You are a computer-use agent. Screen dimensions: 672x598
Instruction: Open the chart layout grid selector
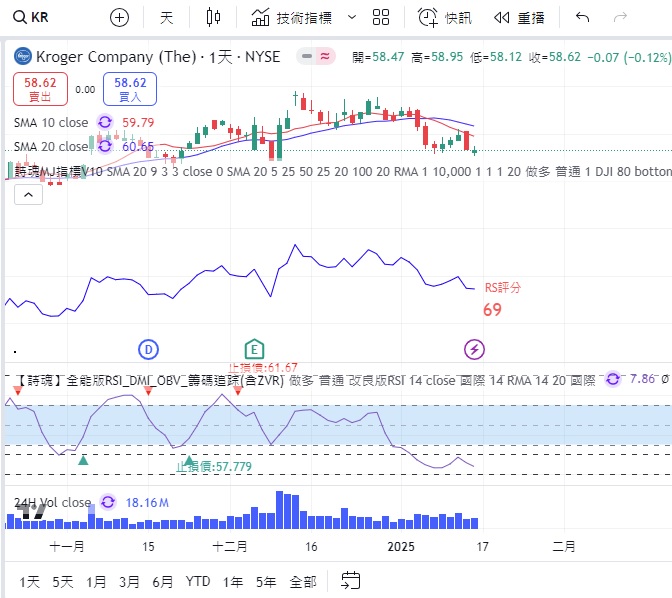coord(381,18)
